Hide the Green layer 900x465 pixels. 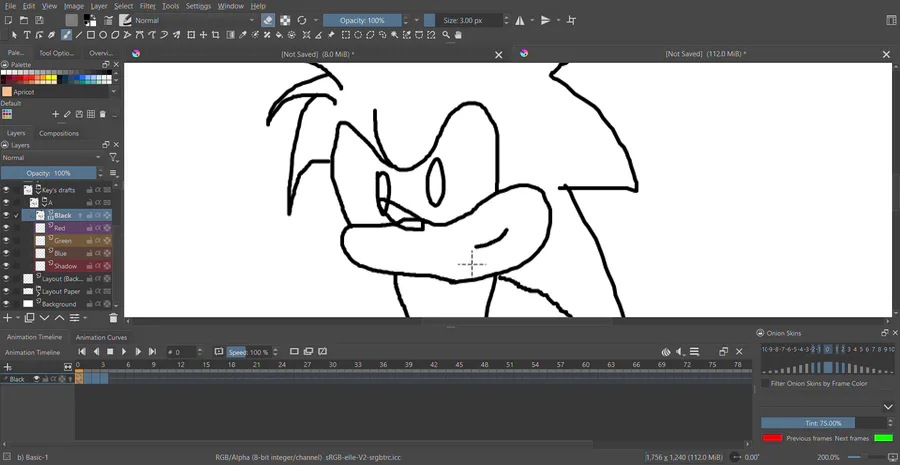pyautogui.click(x=6, y=241)
